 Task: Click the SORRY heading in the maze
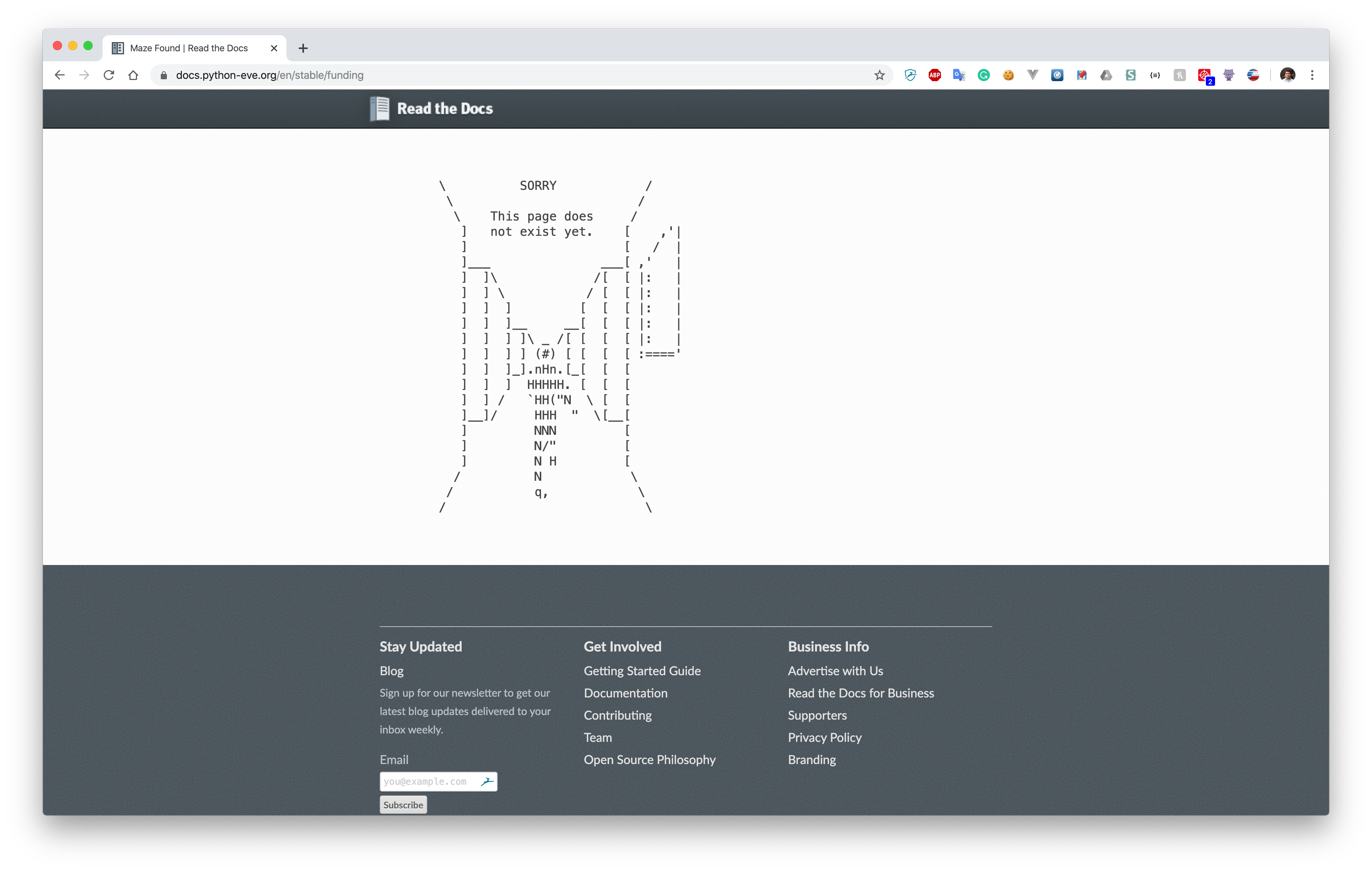538,186
